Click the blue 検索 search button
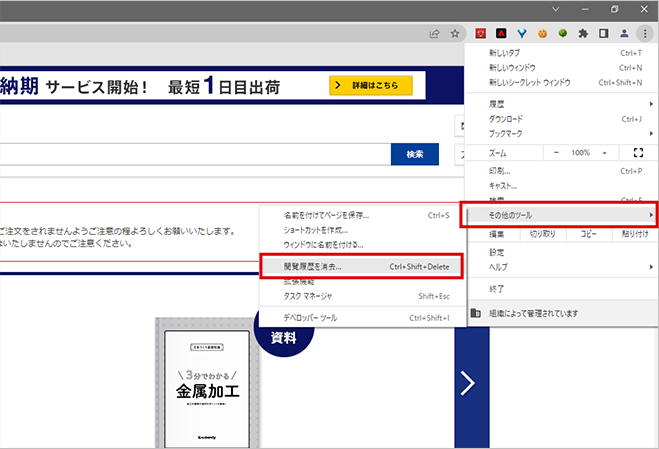Viewport: 659px width, 449px height. click(x=414, y=154)
